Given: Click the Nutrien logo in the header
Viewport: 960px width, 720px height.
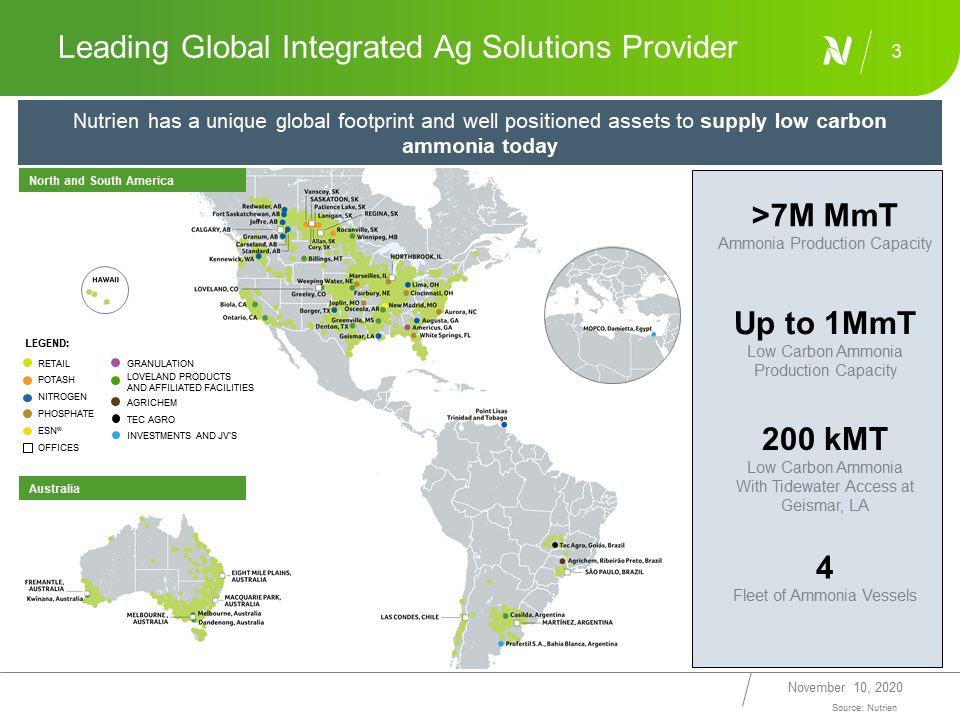Looking at the screenshot, I should pos(837,49).
